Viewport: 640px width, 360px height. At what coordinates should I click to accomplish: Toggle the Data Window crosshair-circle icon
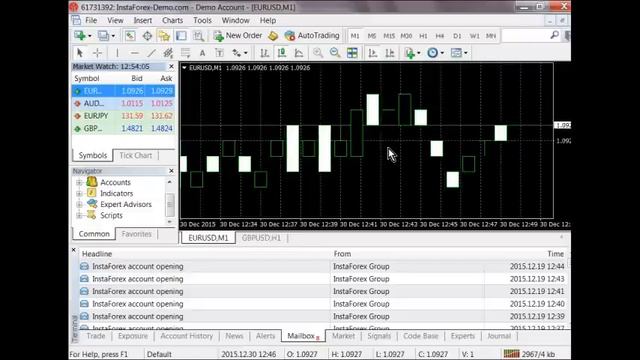tap(147, 36)
